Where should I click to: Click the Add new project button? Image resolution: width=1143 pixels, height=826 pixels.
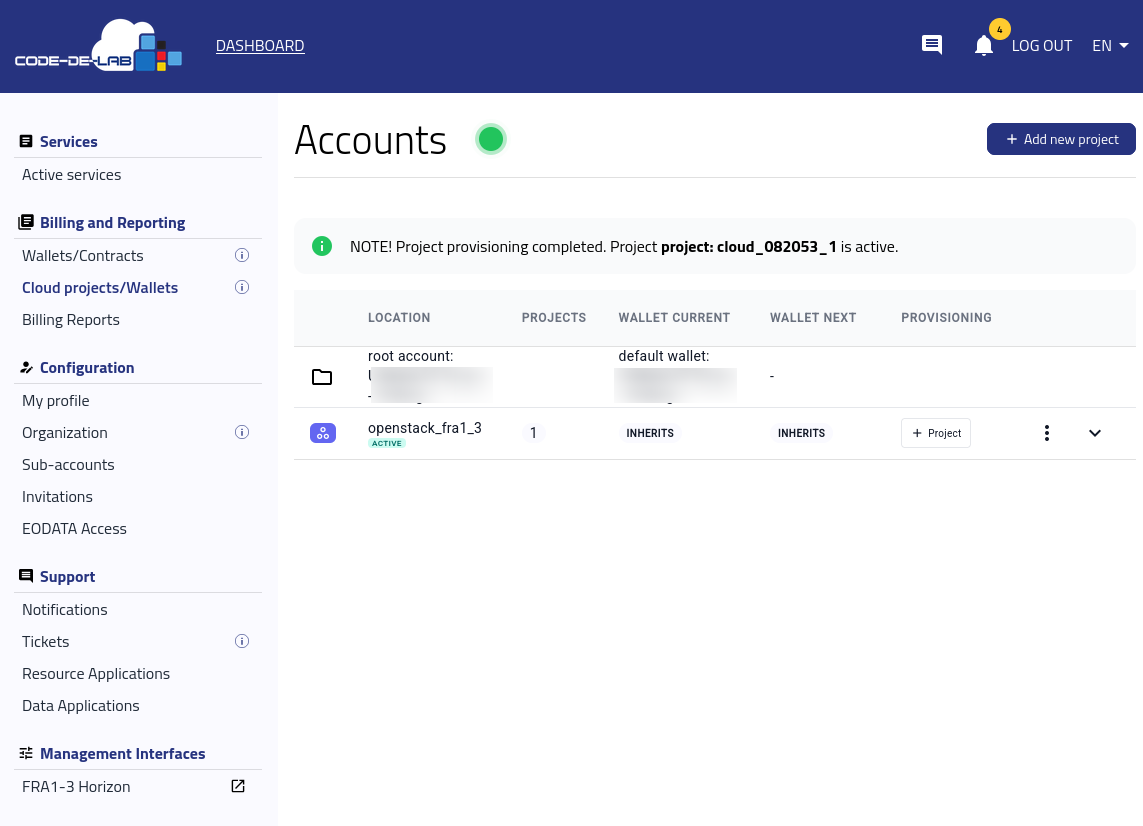(x=1061, y=139)
